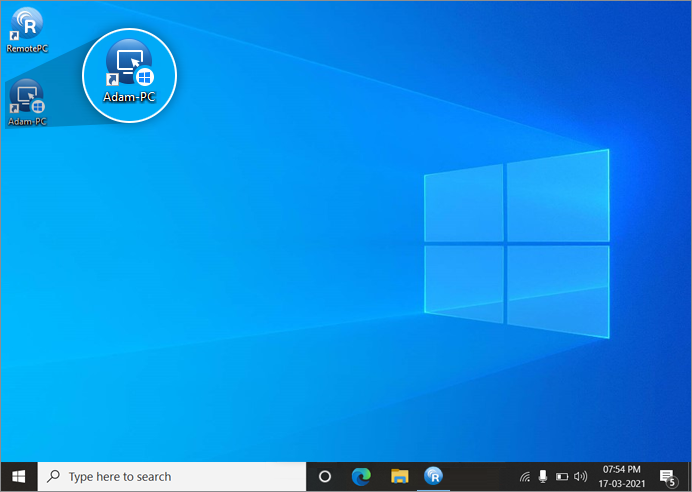Screen dimensions: 692x492
Task: Open the notification Action Center icon
Action: click(667, 477)
